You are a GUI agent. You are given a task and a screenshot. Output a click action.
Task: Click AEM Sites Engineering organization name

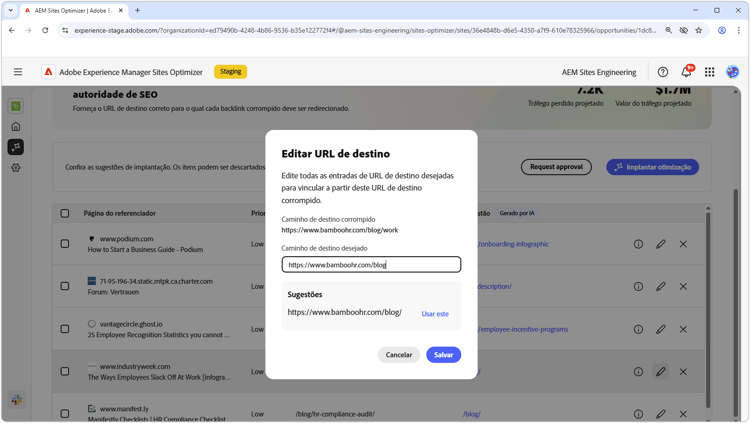[599, 72]
